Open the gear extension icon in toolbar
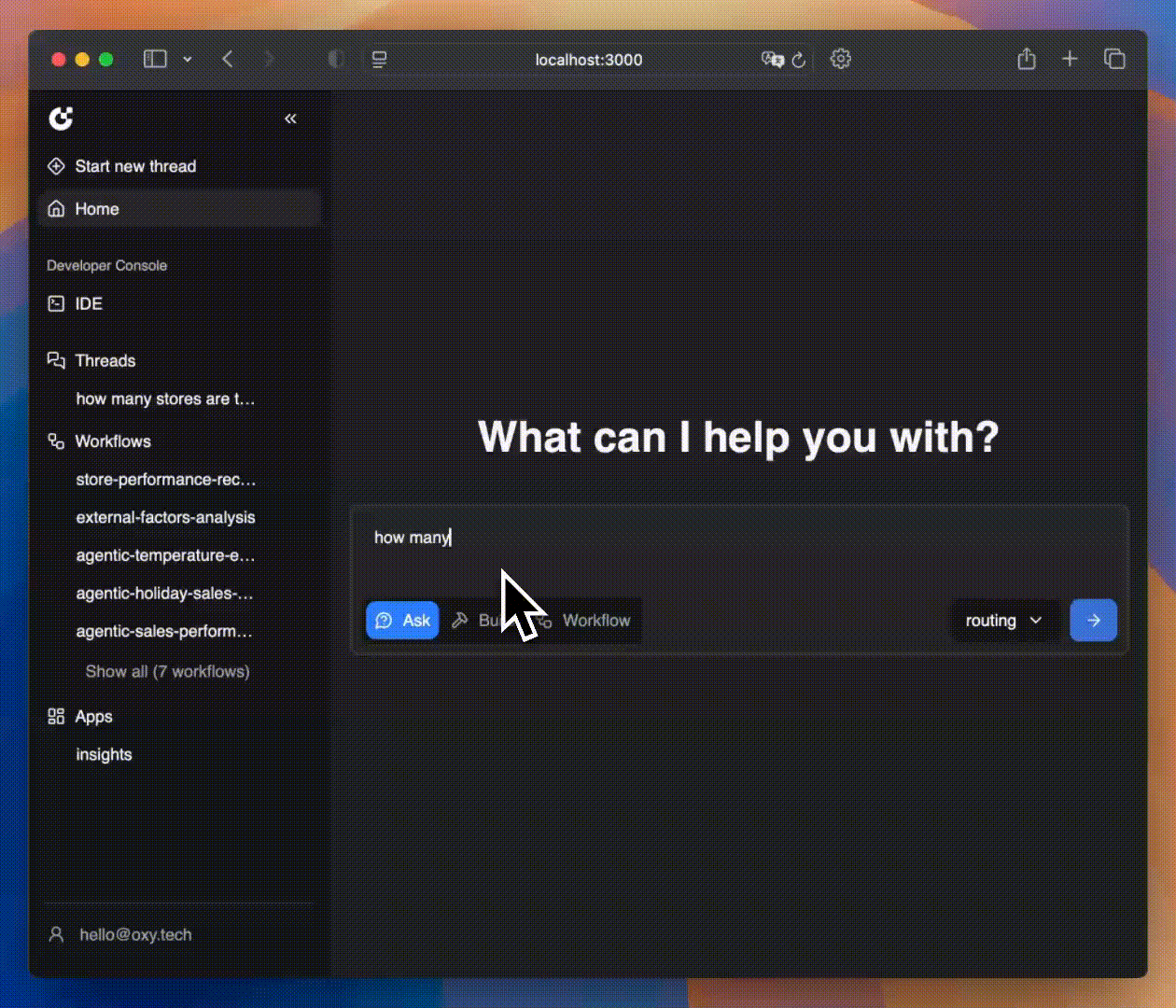 click(x=841, y=59)
